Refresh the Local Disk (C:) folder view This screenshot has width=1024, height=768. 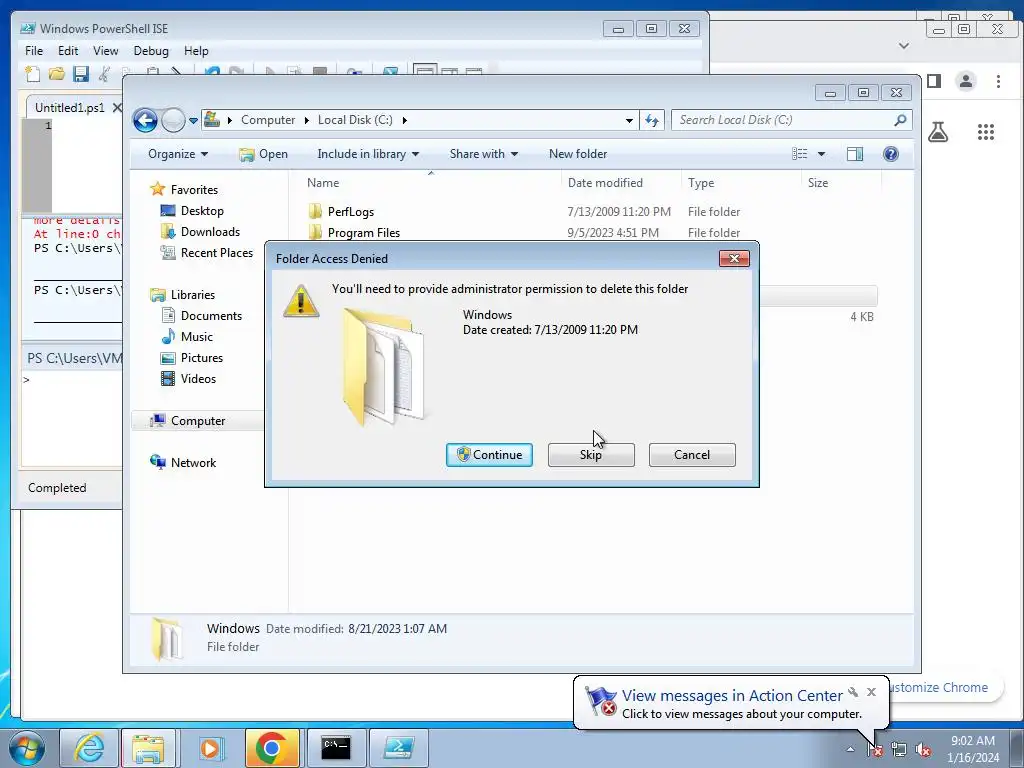coord(652,120)
